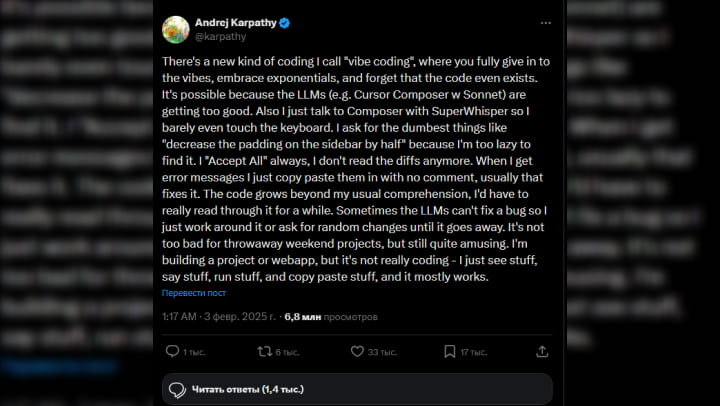Click the 1:17 AM timestamp link

[180, 316]
